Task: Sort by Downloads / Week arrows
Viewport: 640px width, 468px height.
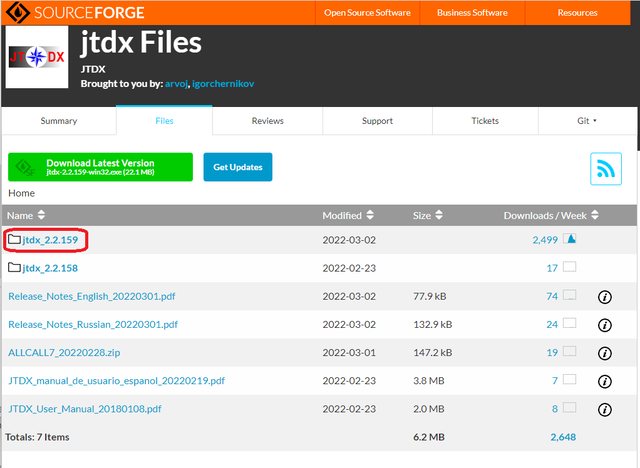Action: [595, 215]
